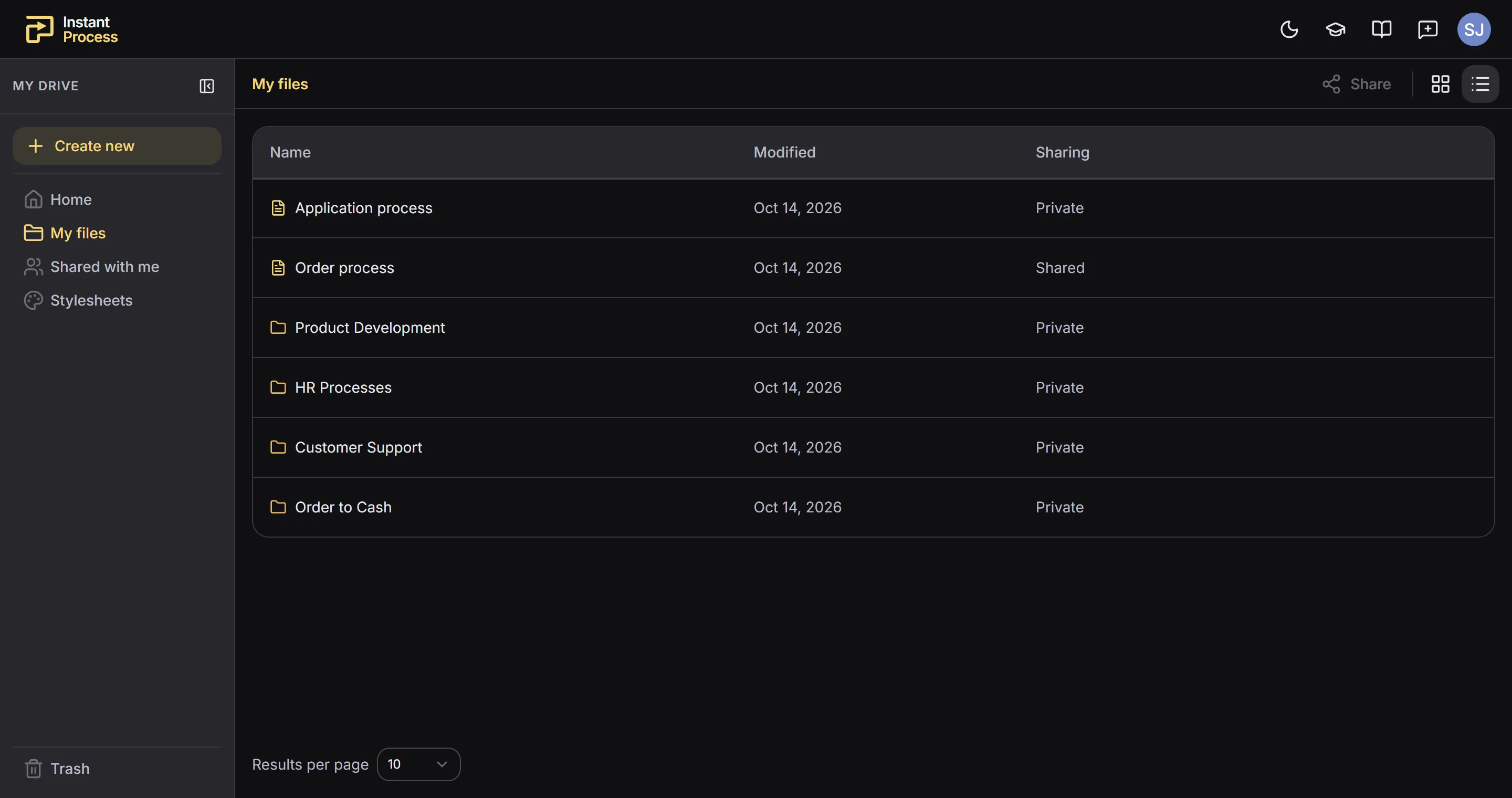Image resolution: width=1512 pixels, height=798 pixels.
Task: Go to Home in sidebar
Action: point(117,199)
